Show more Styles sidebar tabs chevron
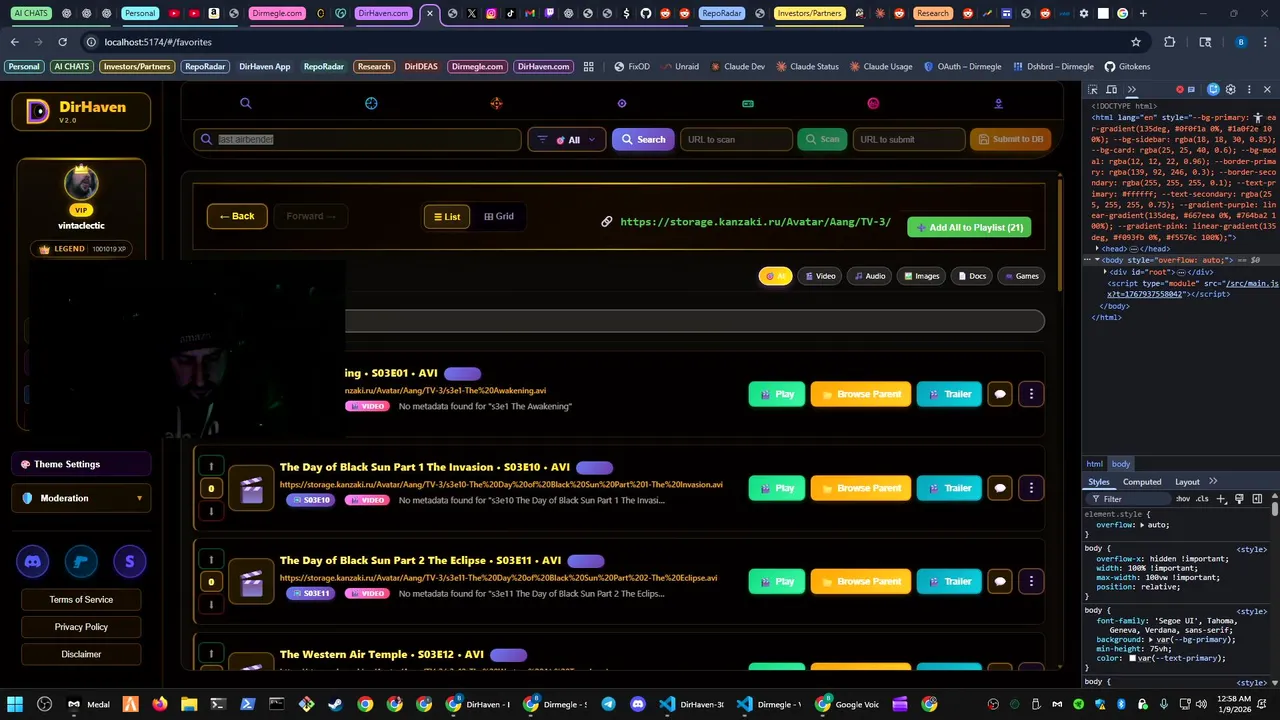1280x720 pixels. (1213, 481)
